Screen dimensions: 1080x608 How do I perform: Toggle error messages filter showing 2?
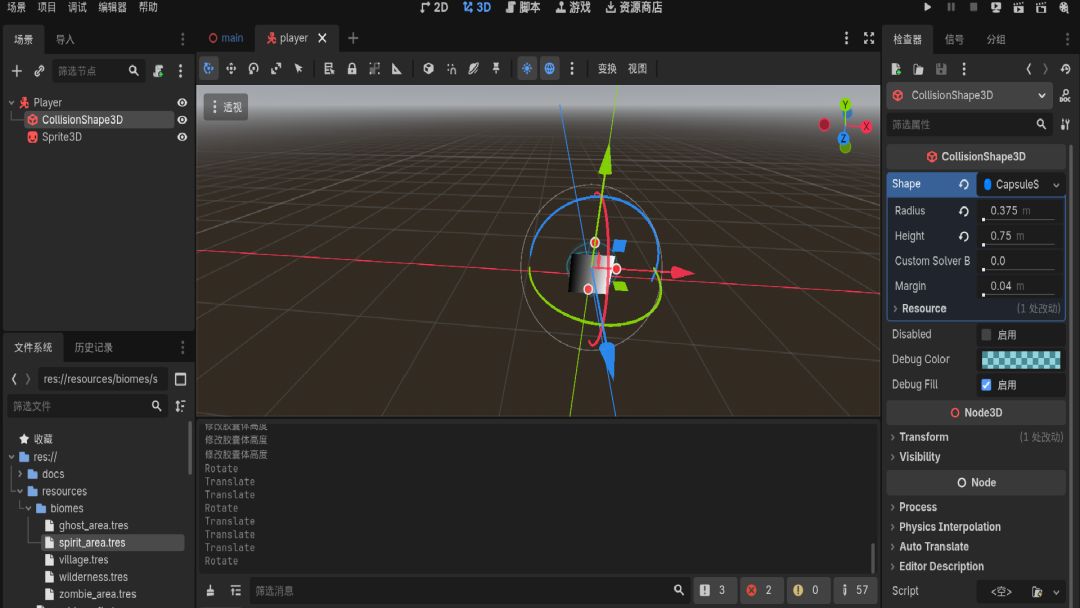coord(760,590)
